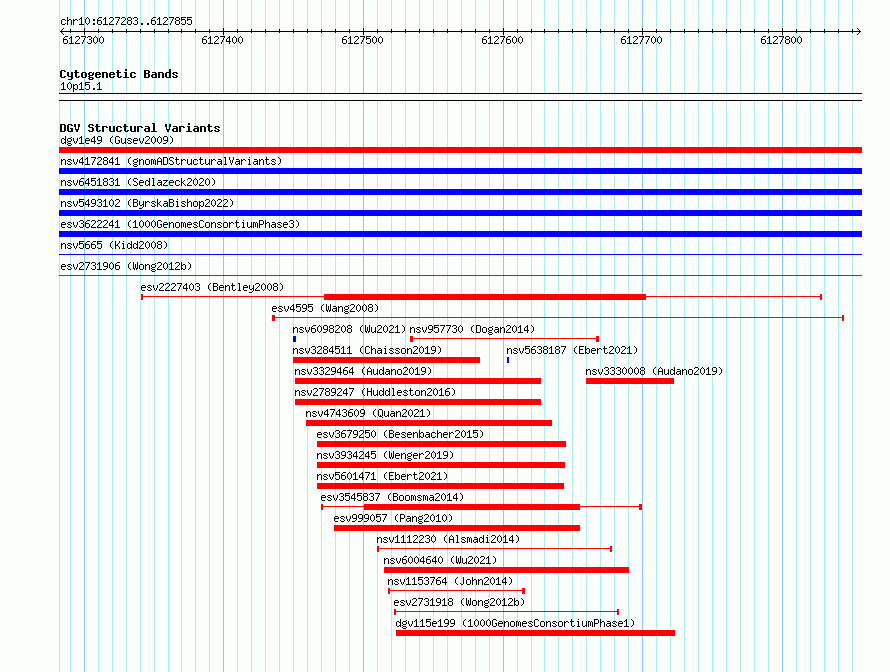Click the thick red esv2227403 variant bar
Viewport: 890px width, 672px height.
[x=485, y=297]
